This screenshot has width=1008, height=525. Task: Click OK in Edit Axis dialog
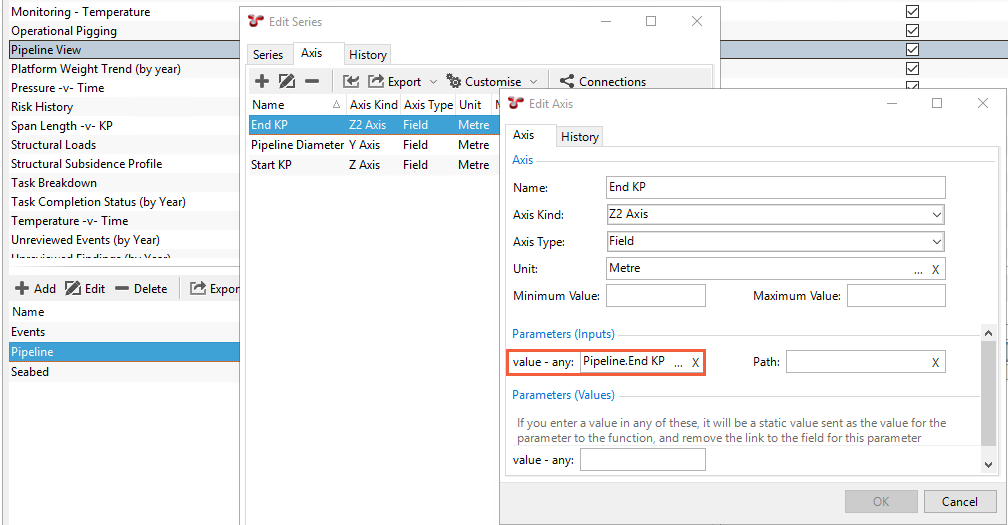tap(881, 501)
